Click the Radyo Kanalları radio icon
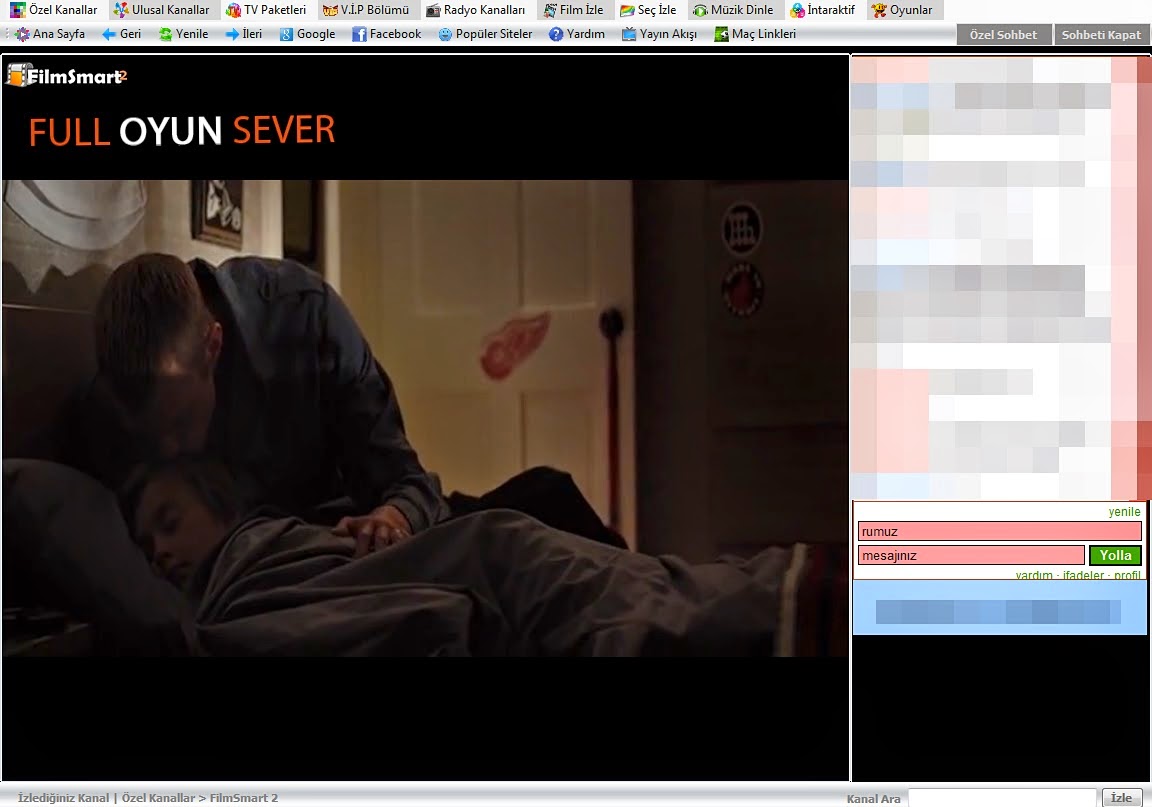 tap(433, 10)
